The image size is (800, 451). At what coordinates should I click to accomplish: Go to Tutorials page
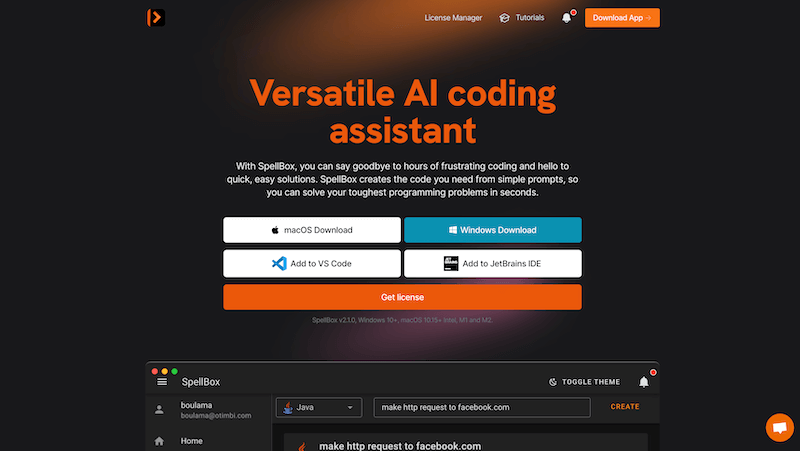click(x=530, y=18)
